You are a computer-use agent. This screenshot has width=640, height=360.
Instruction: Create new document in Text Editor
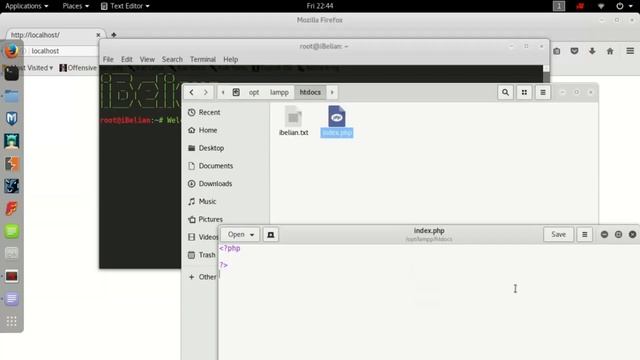click(x=271, y=235)
